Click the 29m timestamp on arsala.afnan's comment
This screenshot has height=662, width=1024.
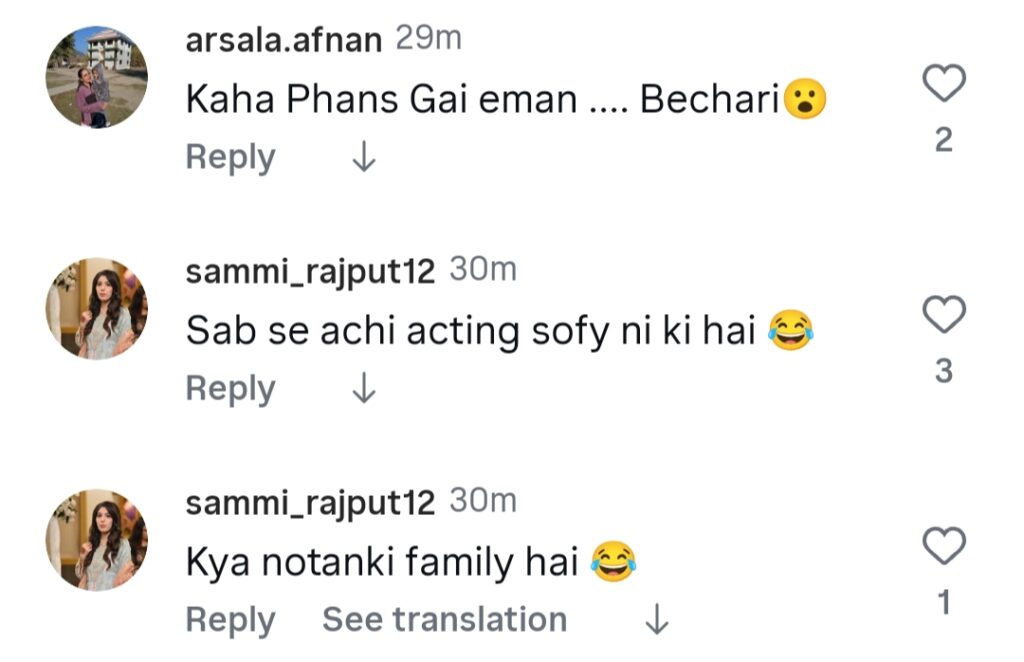click(429, 40)
